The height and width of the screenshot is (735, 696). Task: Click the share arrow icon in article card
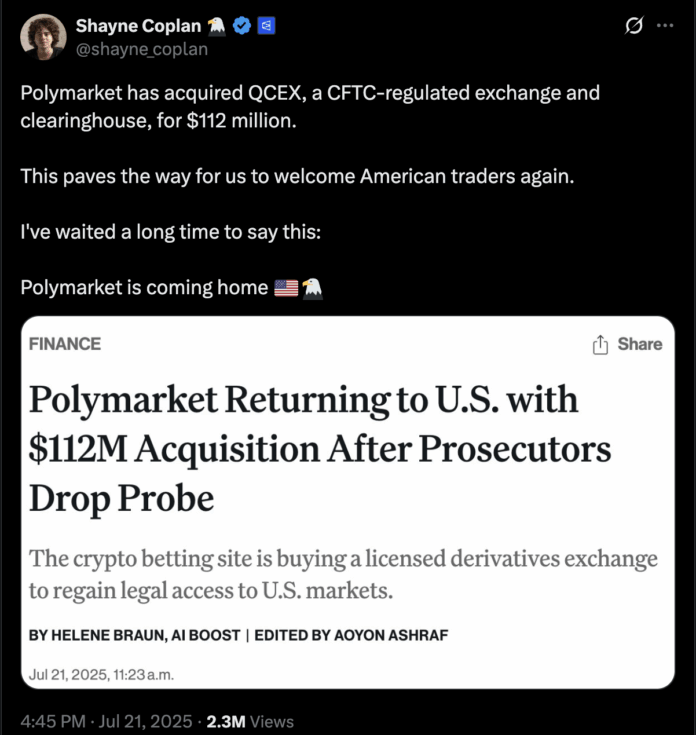601,345
